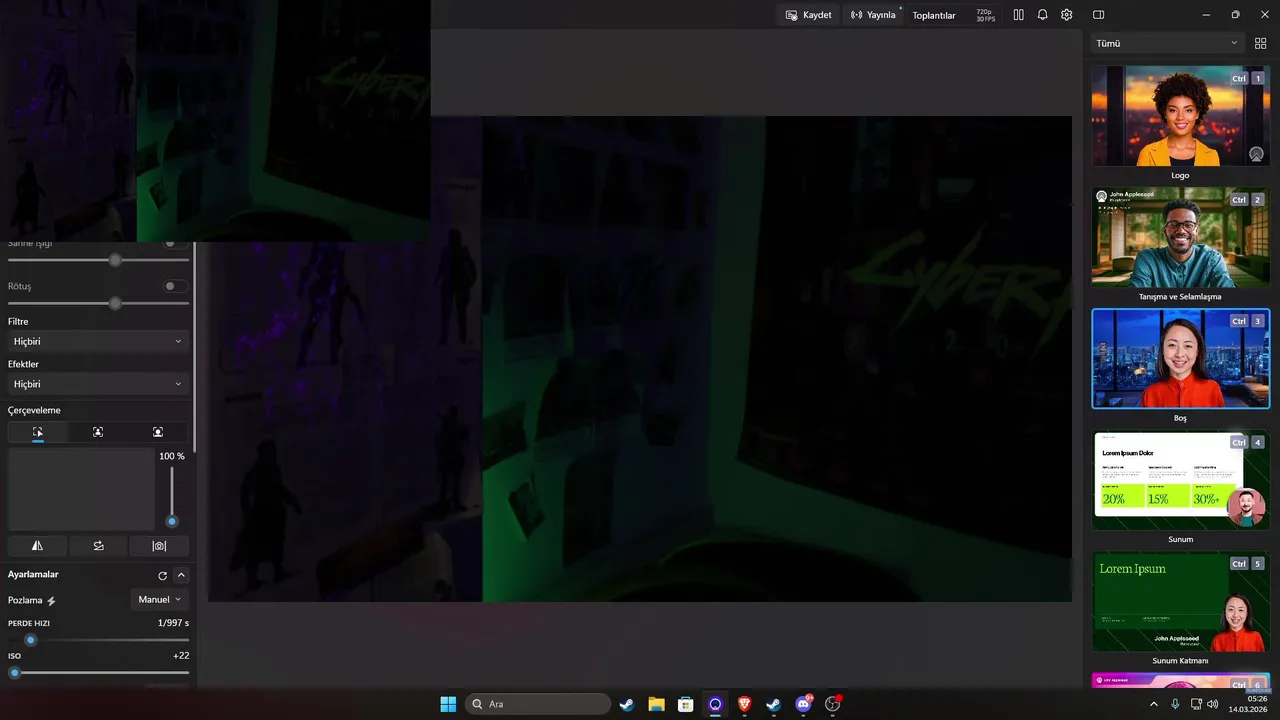Open the Filtre dropdown
The width and height of the screenshot is (1280, 720).
(x=98, y=341)
